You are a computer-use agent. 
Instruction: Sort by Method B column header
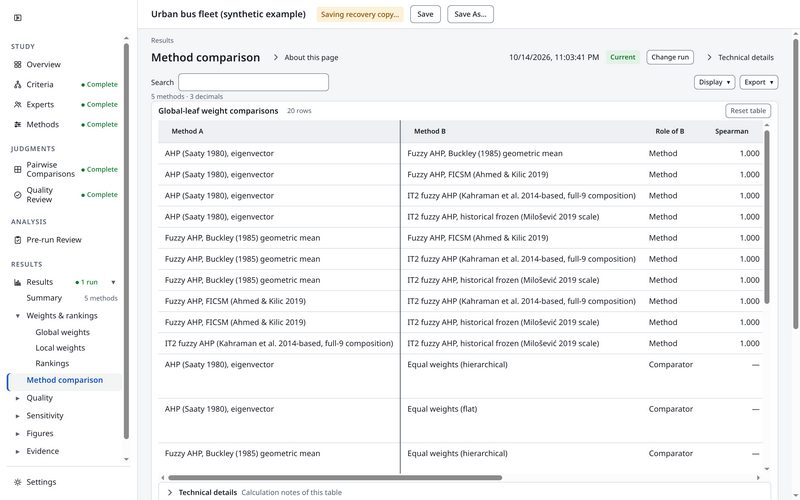pos(430,132)
